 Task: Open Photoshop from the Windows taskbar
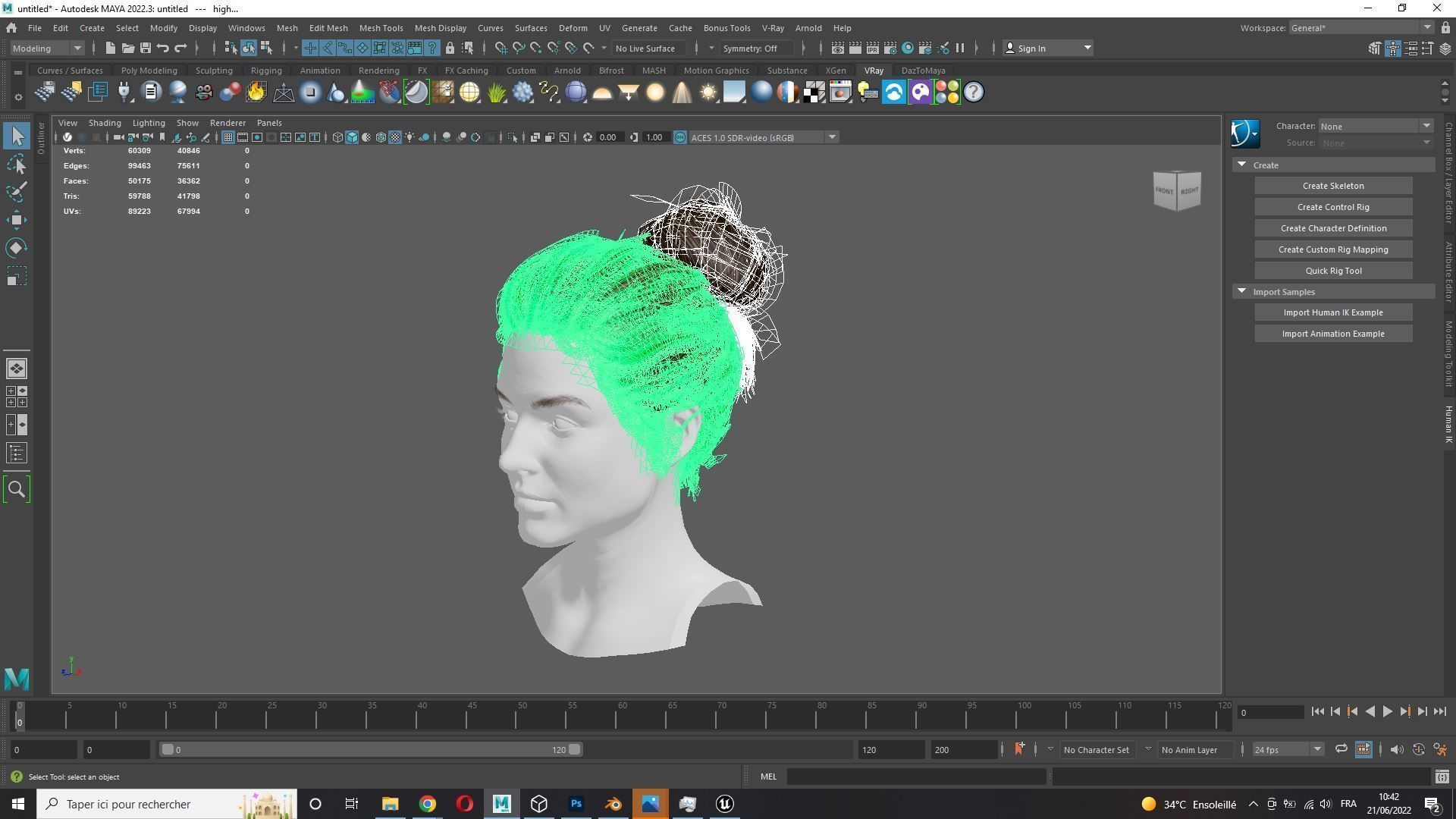point(576,804)
